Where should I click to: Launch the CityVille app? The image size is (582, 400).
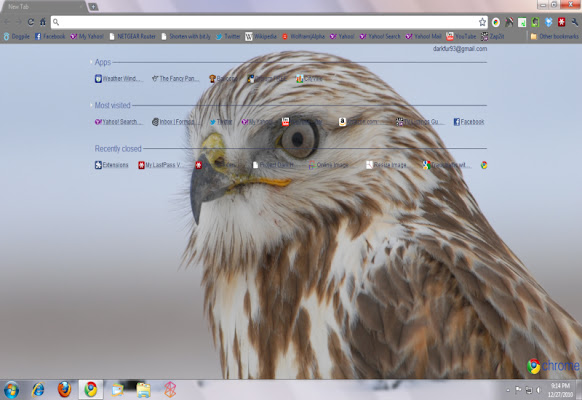(x=309, y=79)
